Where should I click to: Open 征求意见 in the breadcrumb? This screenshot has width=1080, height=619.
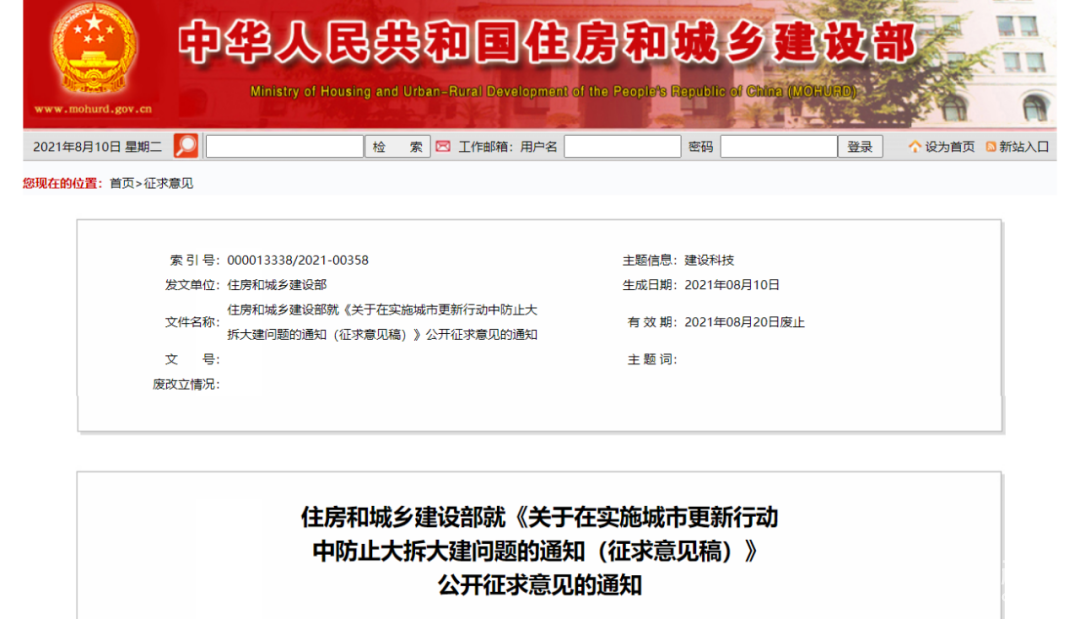pos(168,183)
